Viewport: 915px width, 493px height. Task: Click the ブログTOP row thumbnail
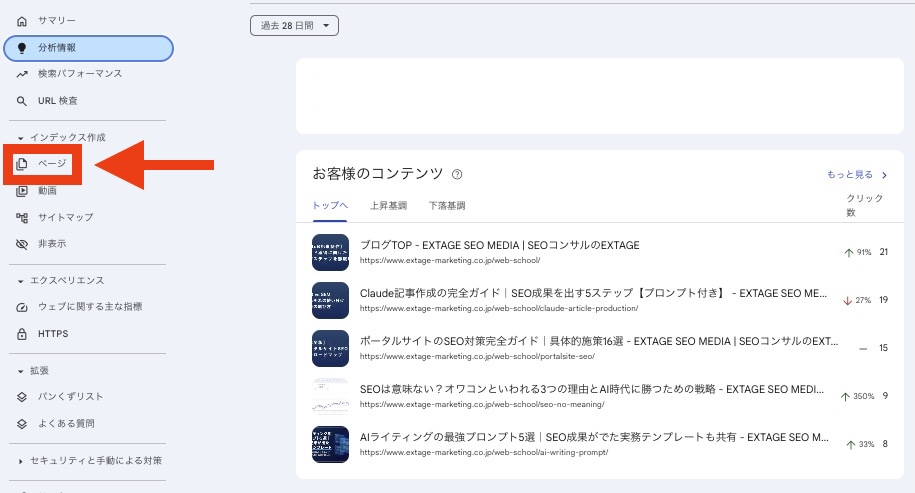pyautogui.click(x=330, y=253)
